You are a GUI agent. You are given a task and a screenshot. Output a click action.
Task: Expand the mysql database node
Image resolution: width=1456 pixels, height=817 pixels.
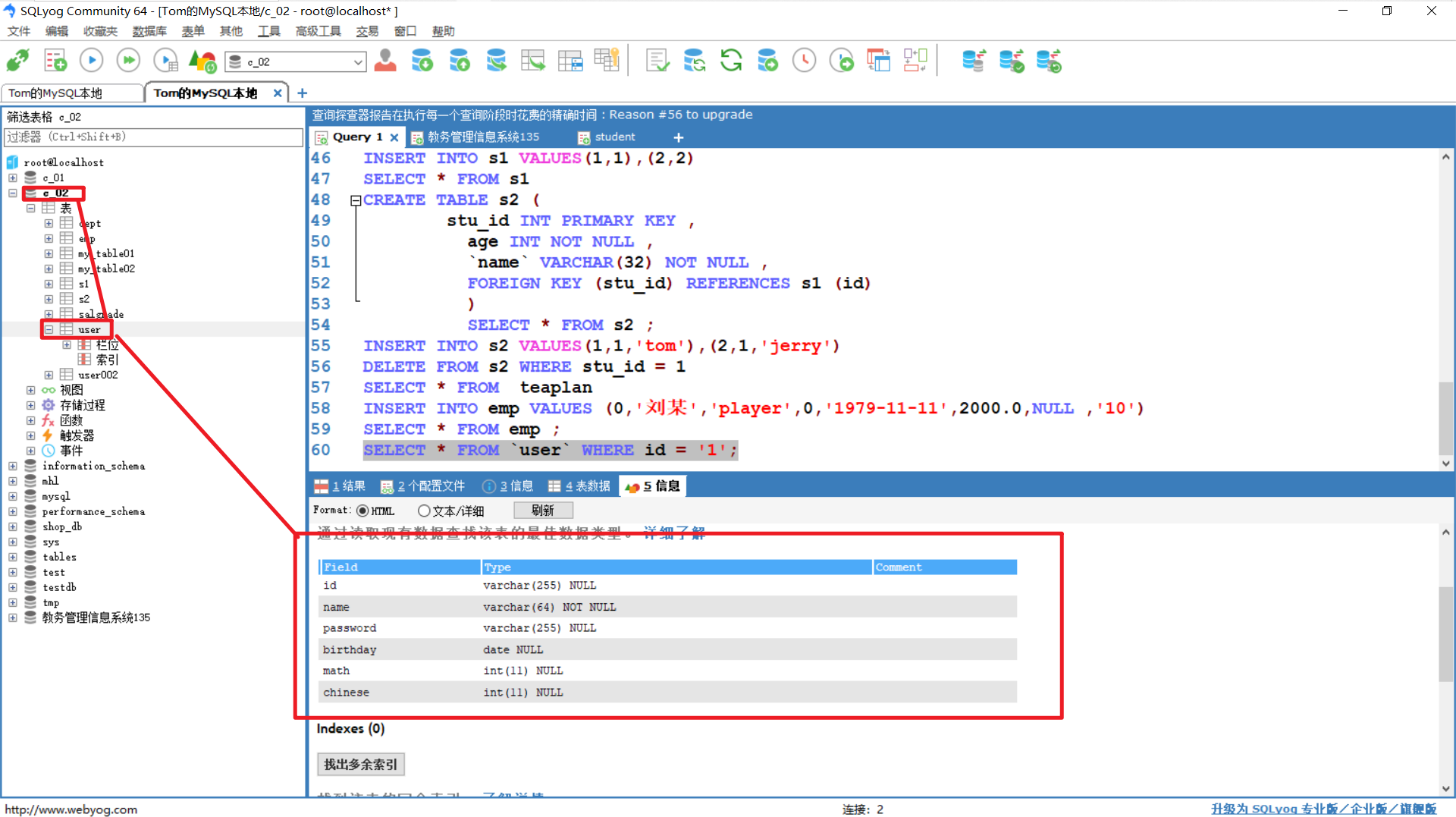(12, 496)
